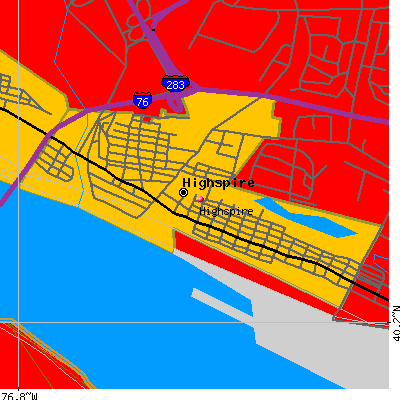
Task: Select the black circle Highspire city marker
Action: (x=183, y=192)
